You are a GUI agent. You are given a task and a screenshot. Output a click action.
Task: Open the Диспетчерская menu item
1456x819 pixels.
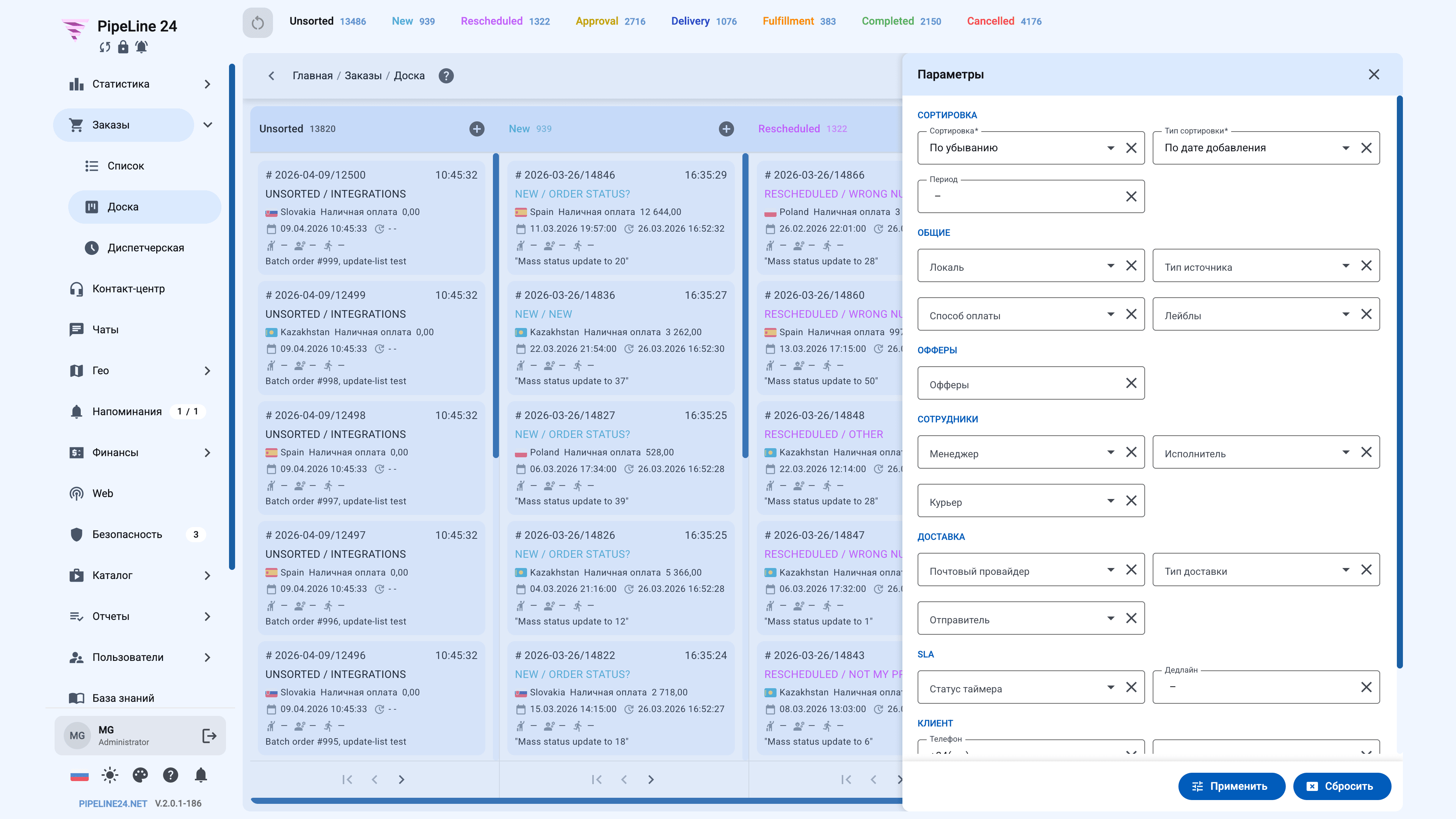pos(145,248)
